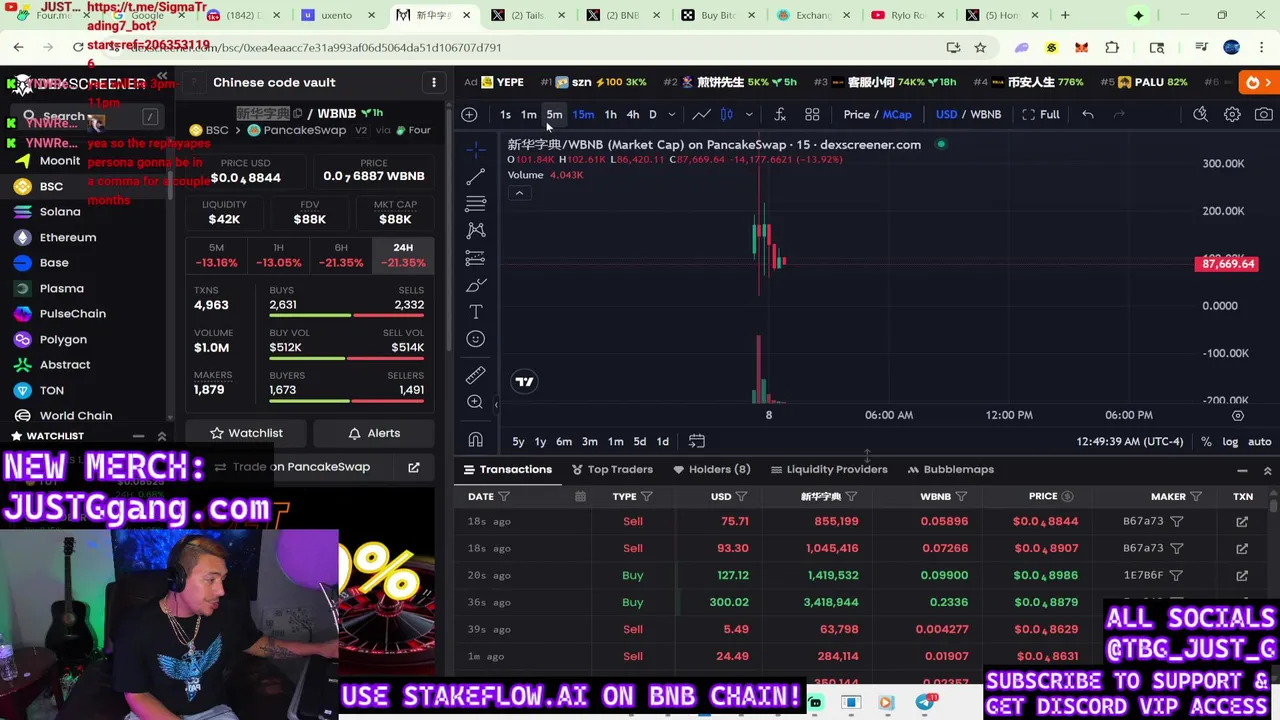Select the 5M stats tab
The image size is (1280, 720).
[216, 255]
